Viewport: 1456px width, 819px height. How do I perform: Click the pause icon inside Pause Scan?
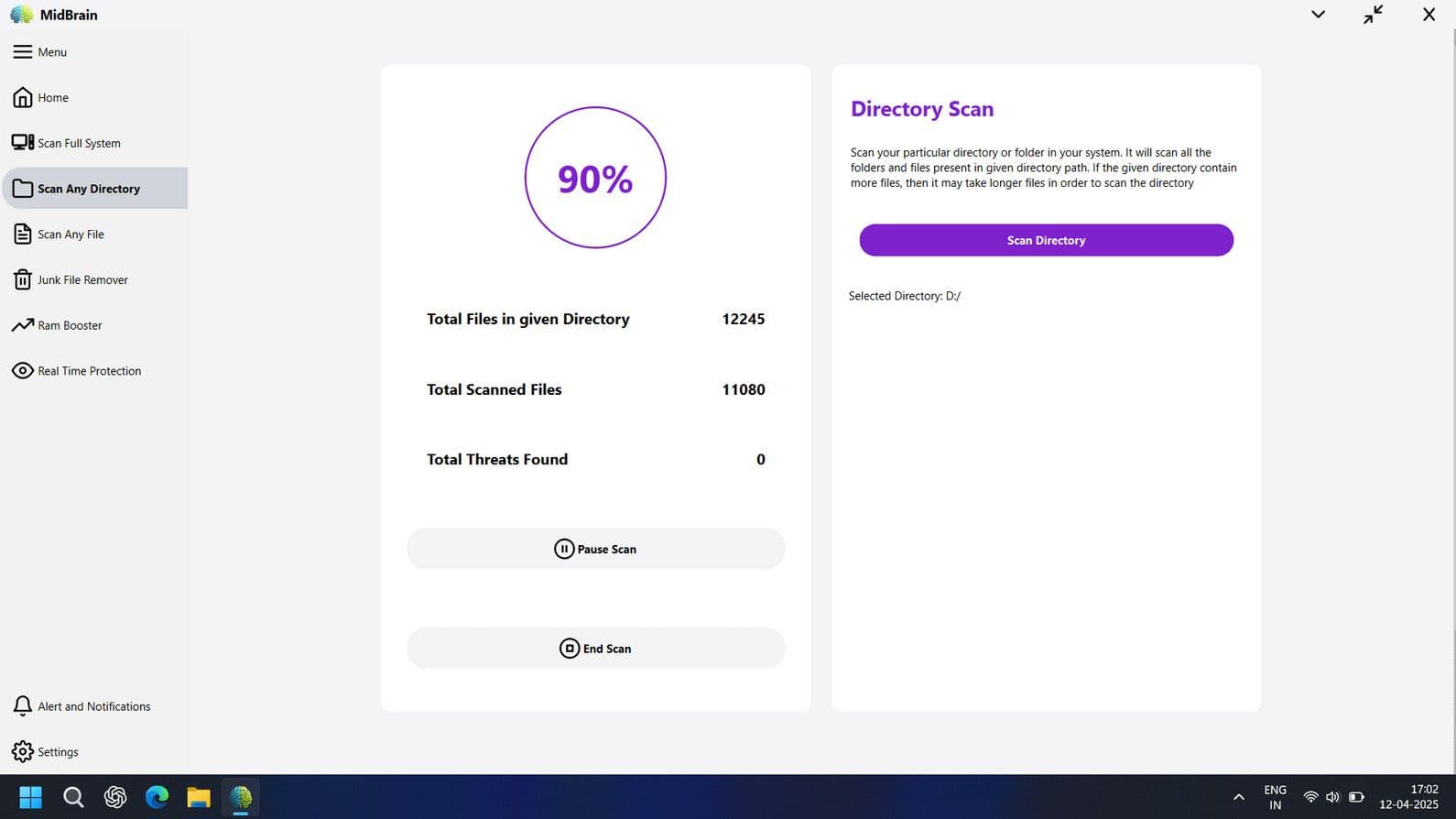tap(564, 549)
